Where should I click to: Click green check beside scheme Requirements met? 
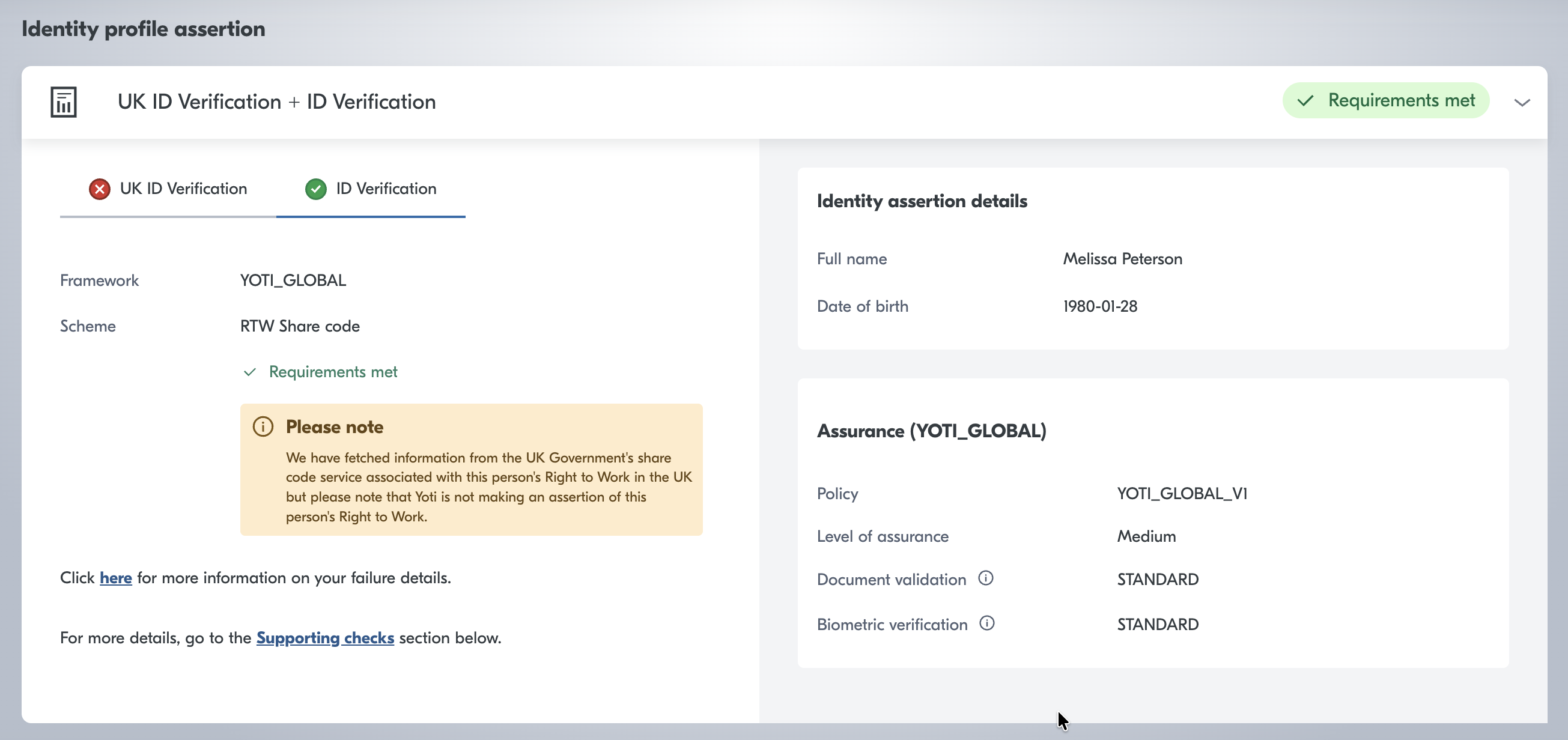(249, 372)
